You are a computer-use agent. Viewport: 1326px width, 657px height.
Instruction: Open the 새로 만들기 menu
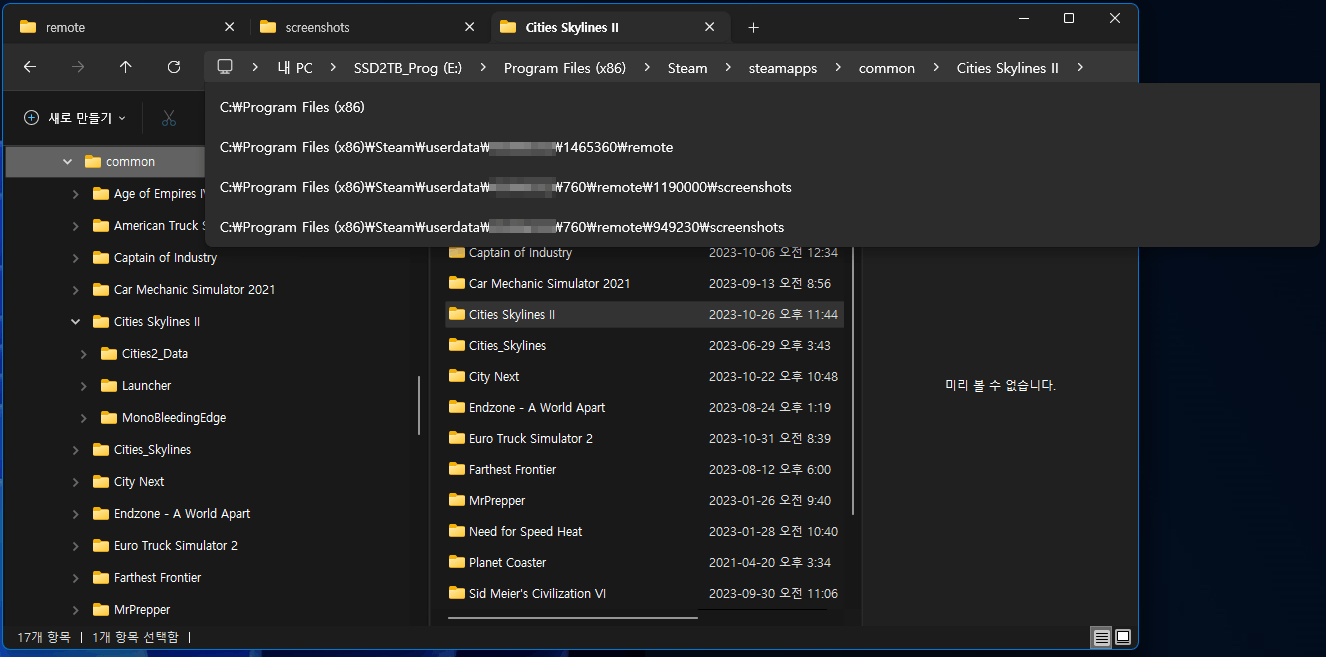click(x=75, y=118)
